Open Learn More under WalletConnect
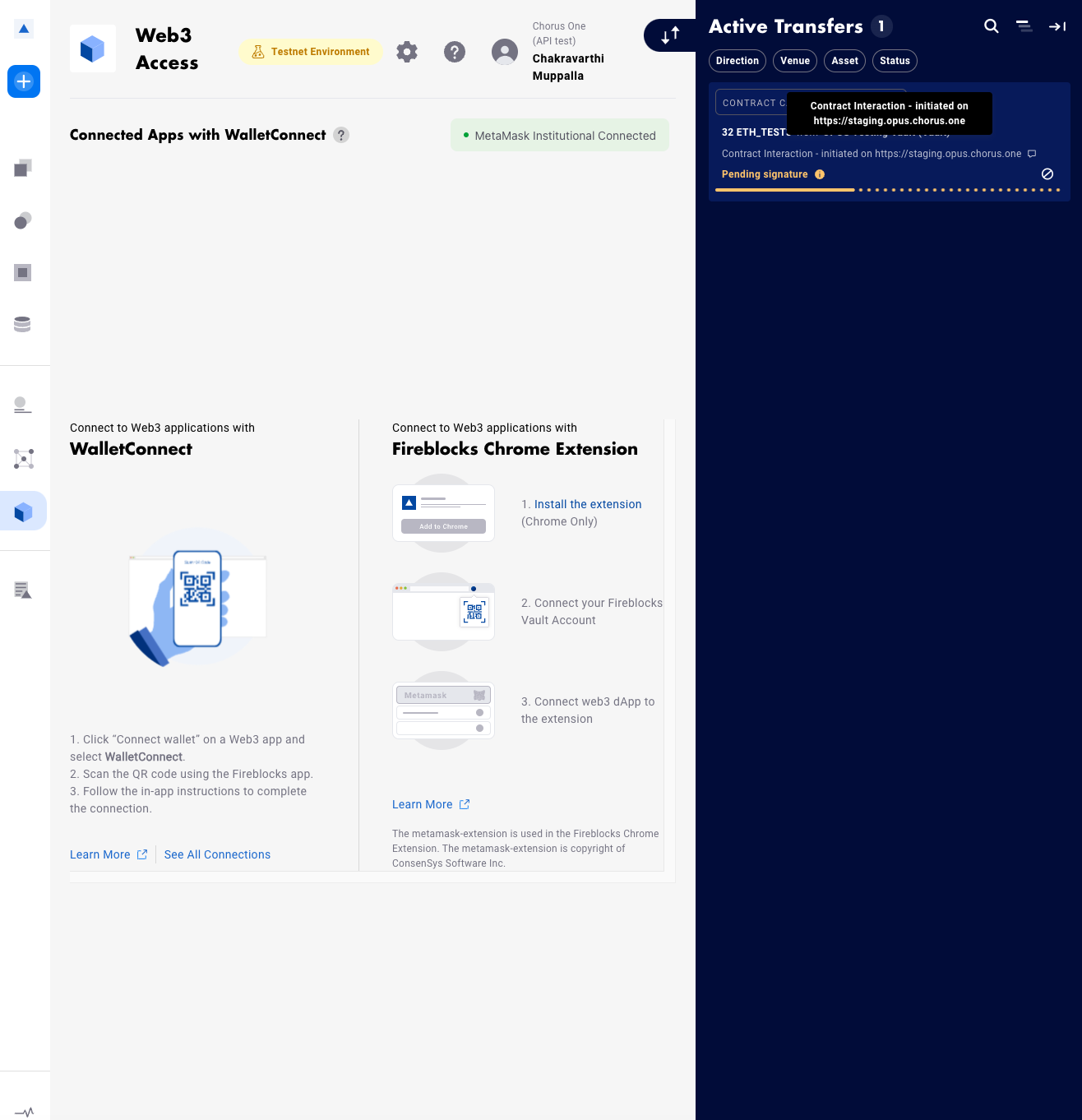The height and width of the screenshot is (1120, 1082). pyautogui.click(x=109, y=854)
